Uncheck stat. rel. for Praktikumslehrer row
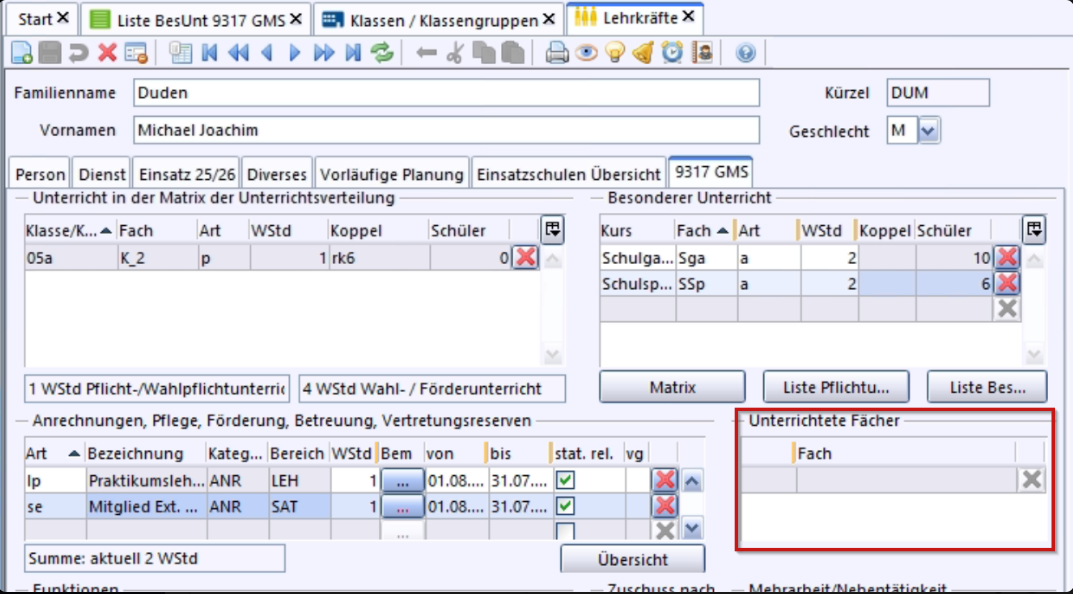This screenshot has height=594, width=1073. tap(566, 481)
